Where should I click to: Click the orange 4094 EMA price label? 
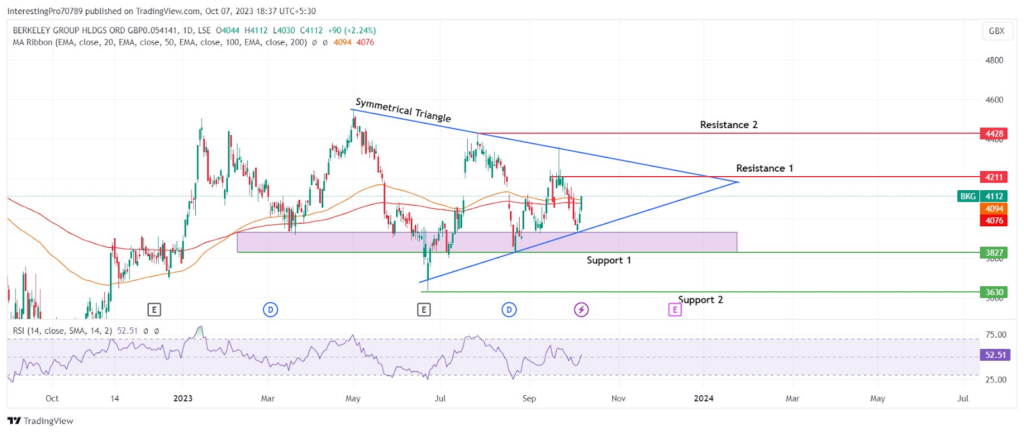(993, 209)
